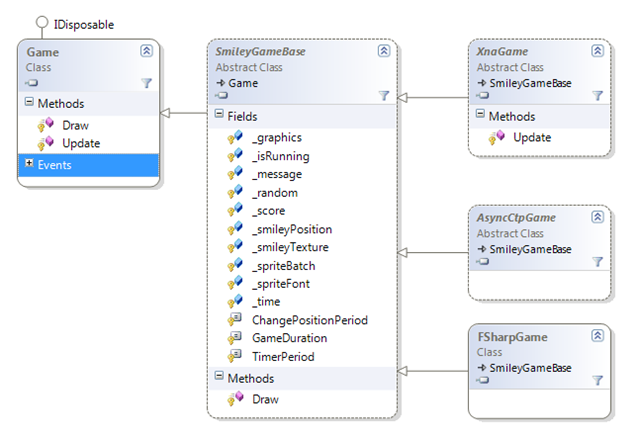This screenshot has width=640, height=440.
Task: Click the filter icon in SmileyGameBase header
Action: (x=384, y=96)
